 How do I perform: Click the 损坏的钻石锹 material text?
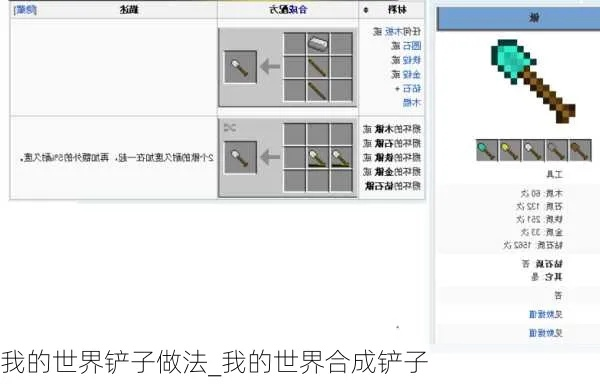[x=393, y=186]
